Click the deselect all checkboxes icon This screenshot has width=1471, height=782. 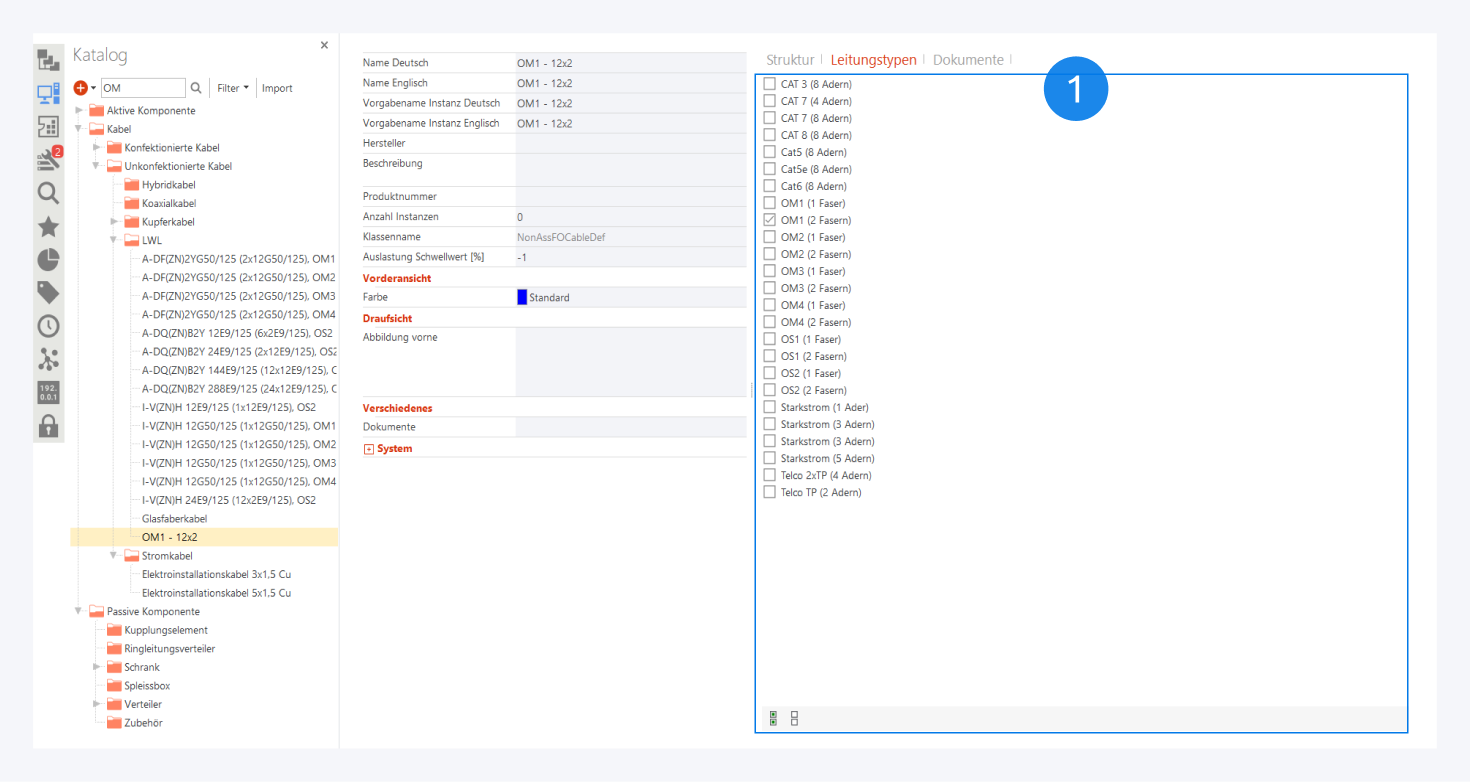coord(794,718)
